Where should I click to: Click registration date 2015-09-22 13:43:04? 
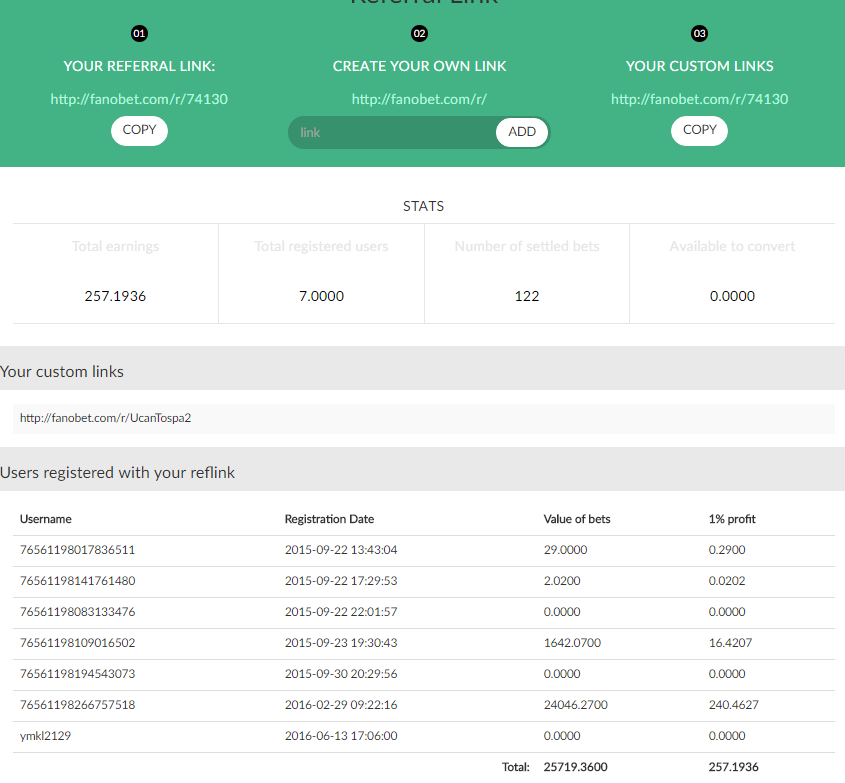pyautogui.click(x=341, y=550)
